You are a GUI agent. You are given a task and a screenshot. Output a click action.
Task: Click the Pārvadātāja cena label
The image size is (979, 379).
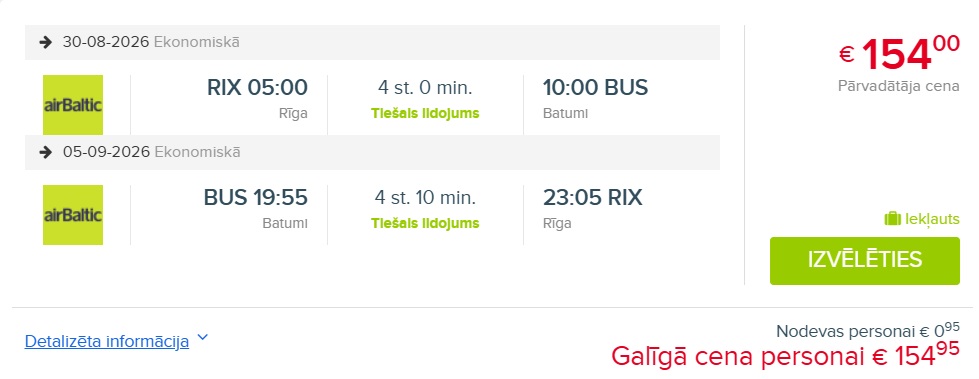[898, 86]
